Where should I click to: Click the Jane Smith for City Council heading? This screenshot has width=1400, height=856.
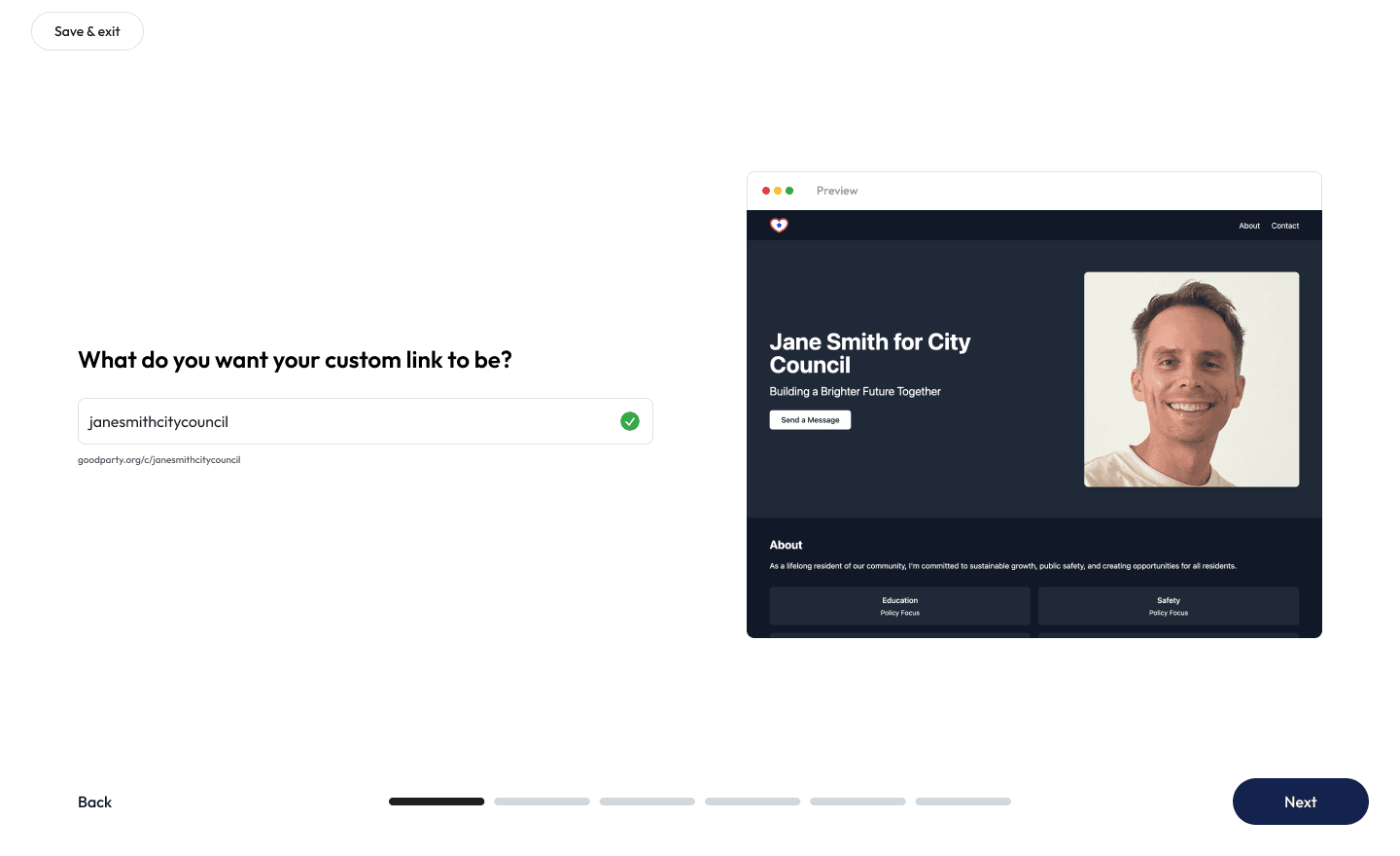pos(869,353)
